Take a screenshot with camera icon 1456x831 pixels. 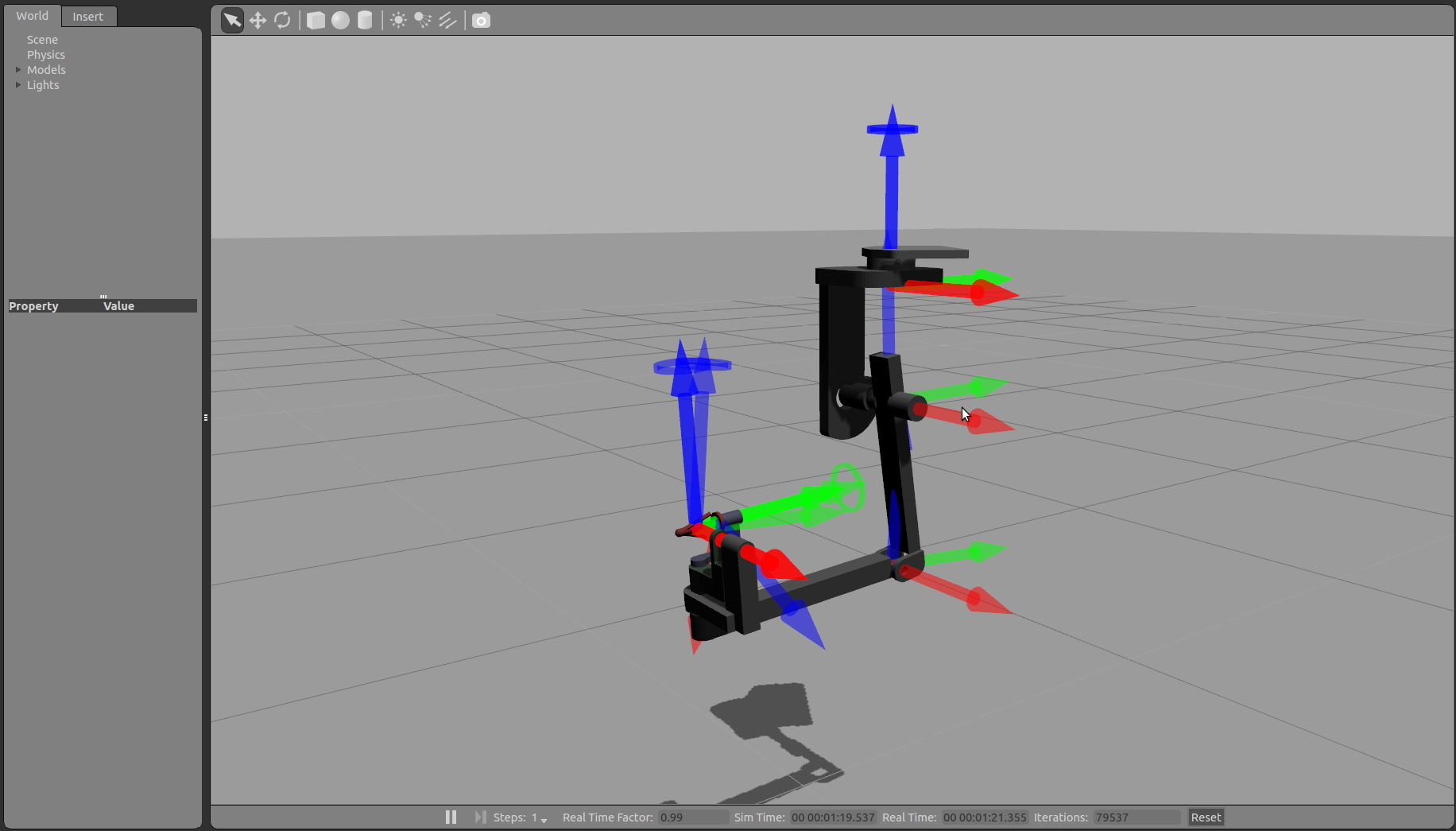point(481,20)
